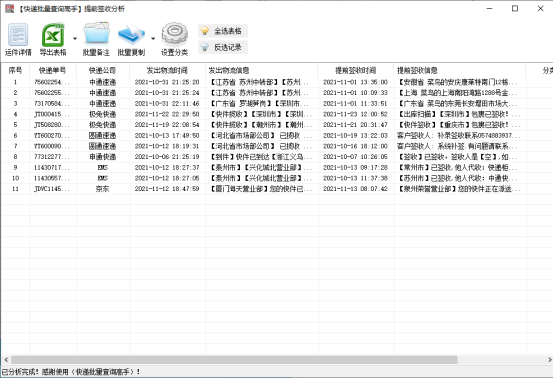
Task: Select row 11 for the 京东 parcel
Action: click(x=263, y=189)
